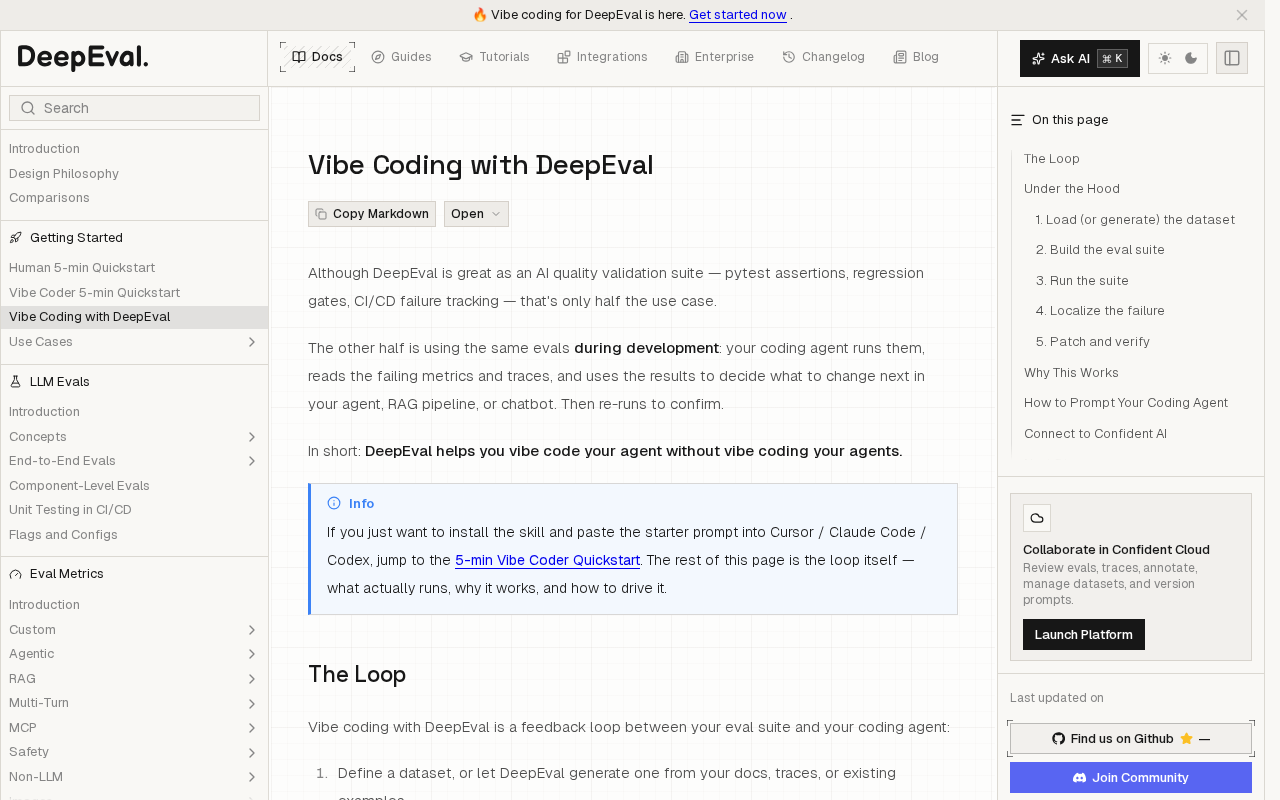Switch to light theme sun icon
Image resolution: width=1280 pixels, height=800 pixels.
(1165, 58)
